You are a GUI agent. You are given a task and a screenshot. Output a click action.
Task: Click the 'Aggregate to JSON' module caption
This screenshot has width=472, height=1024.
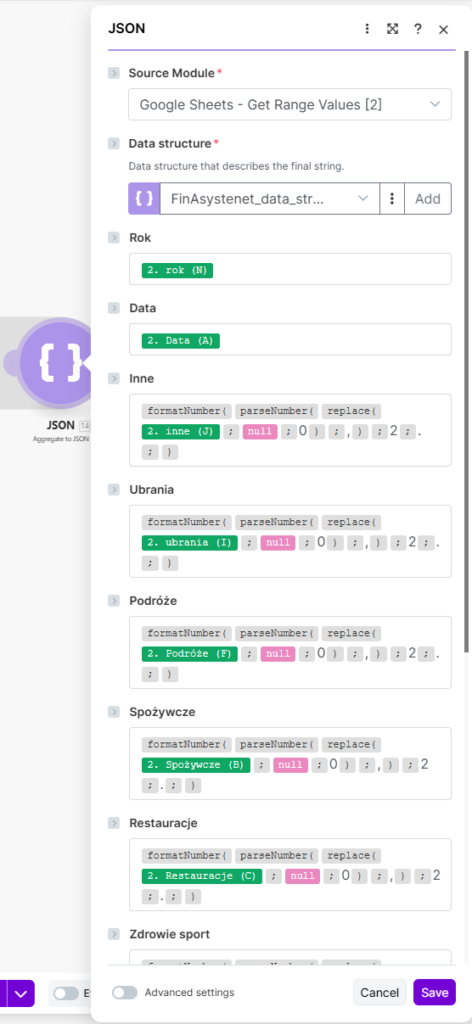pos(61,440)
